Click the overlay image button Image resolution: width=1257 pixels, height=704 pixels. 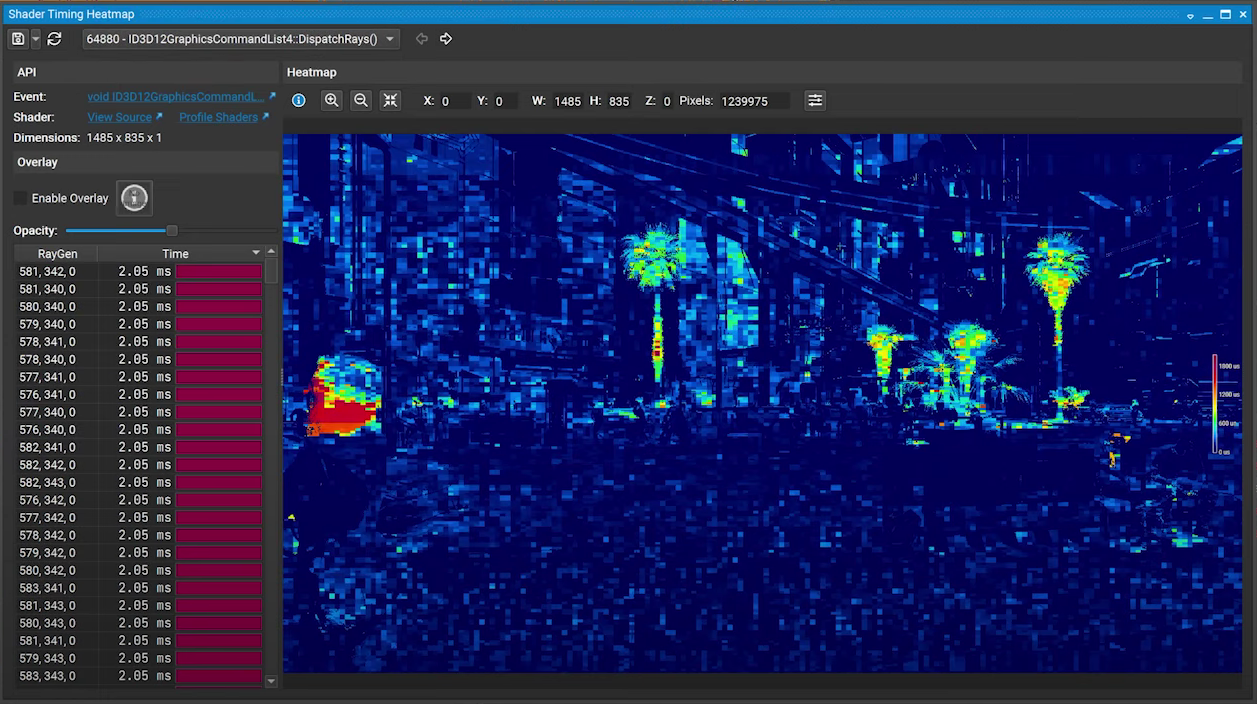(x=134, y=198)
